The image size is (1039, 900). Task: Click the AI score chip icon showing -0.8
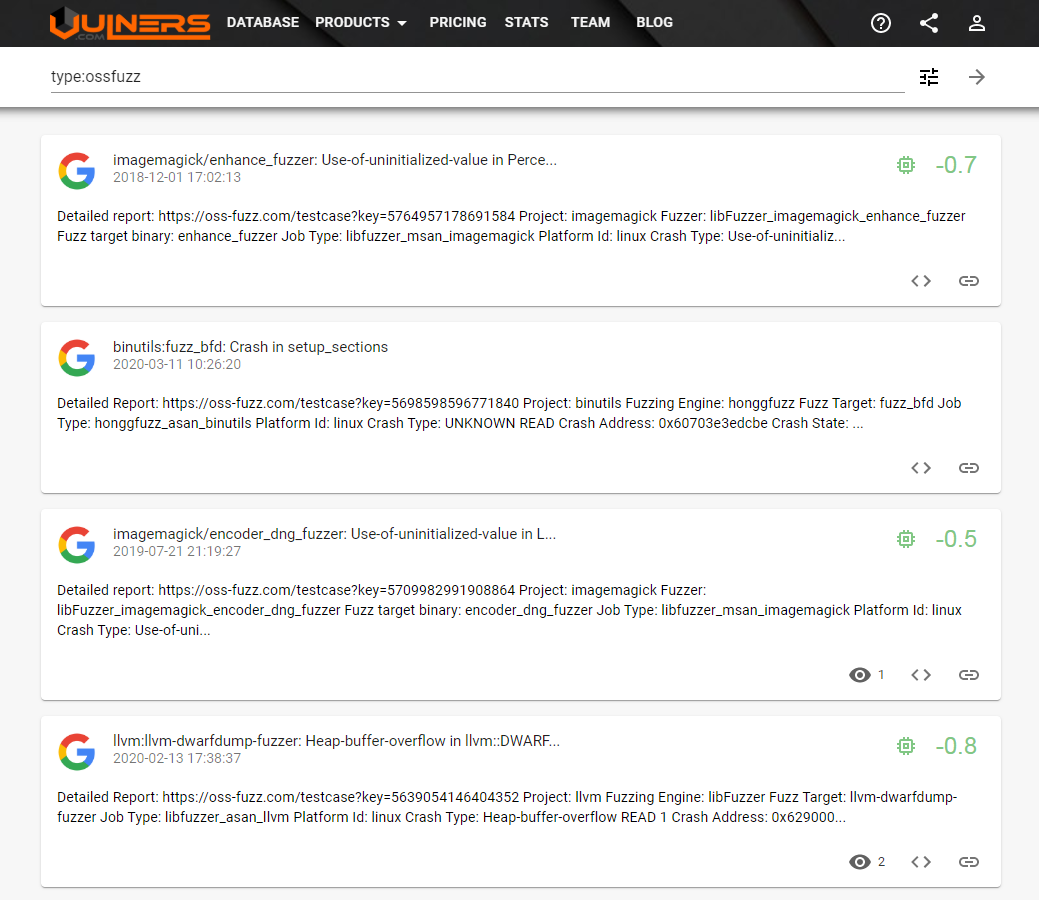[x=906, y=746]
